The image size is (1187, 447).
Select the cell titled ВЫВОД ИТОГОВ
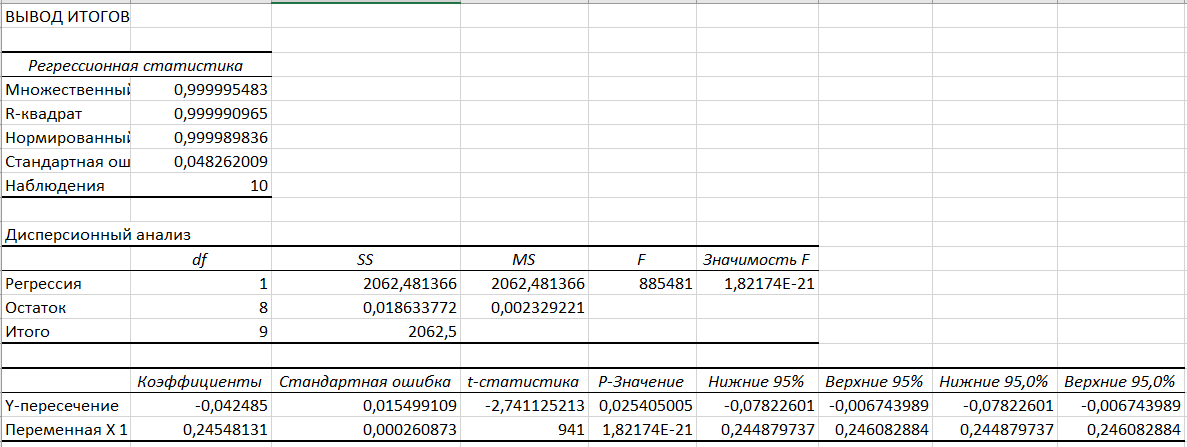[67, 16]
